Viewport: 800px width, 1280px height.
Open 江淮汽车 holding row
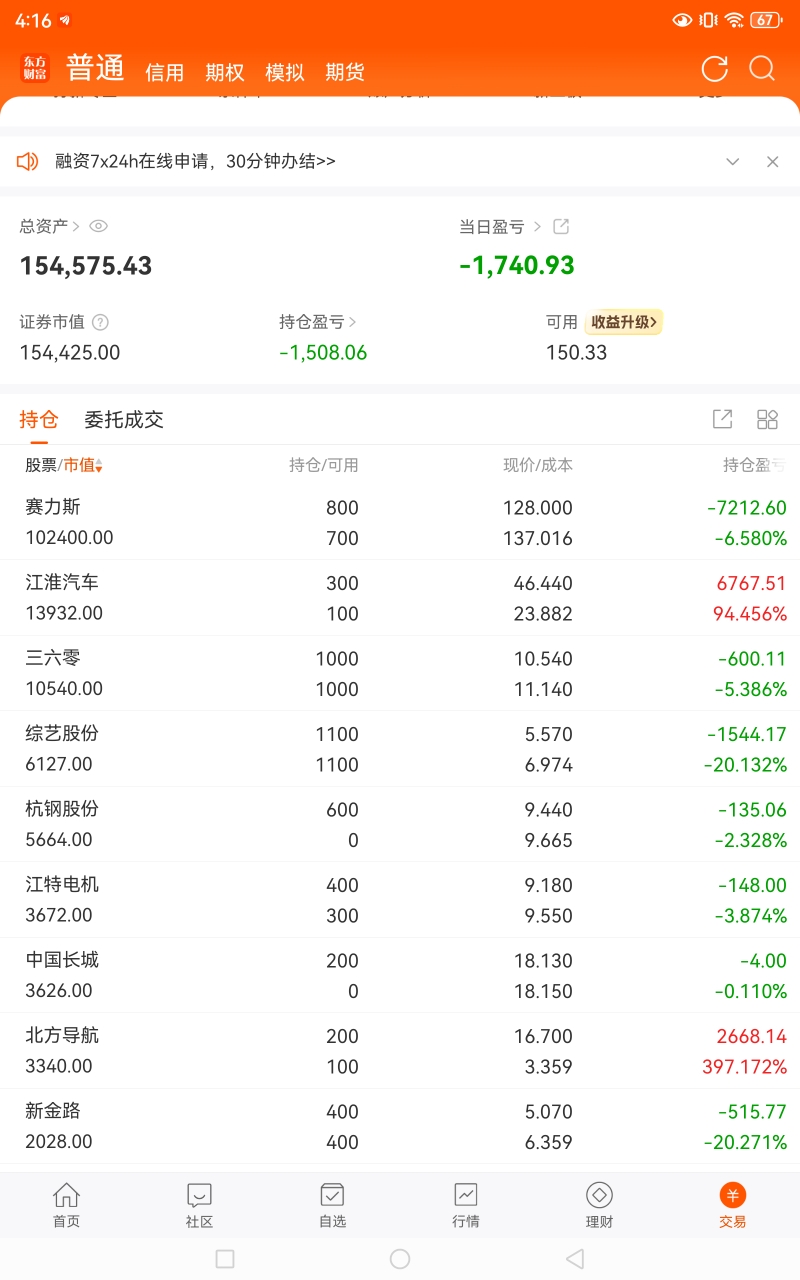click(400, 598)
